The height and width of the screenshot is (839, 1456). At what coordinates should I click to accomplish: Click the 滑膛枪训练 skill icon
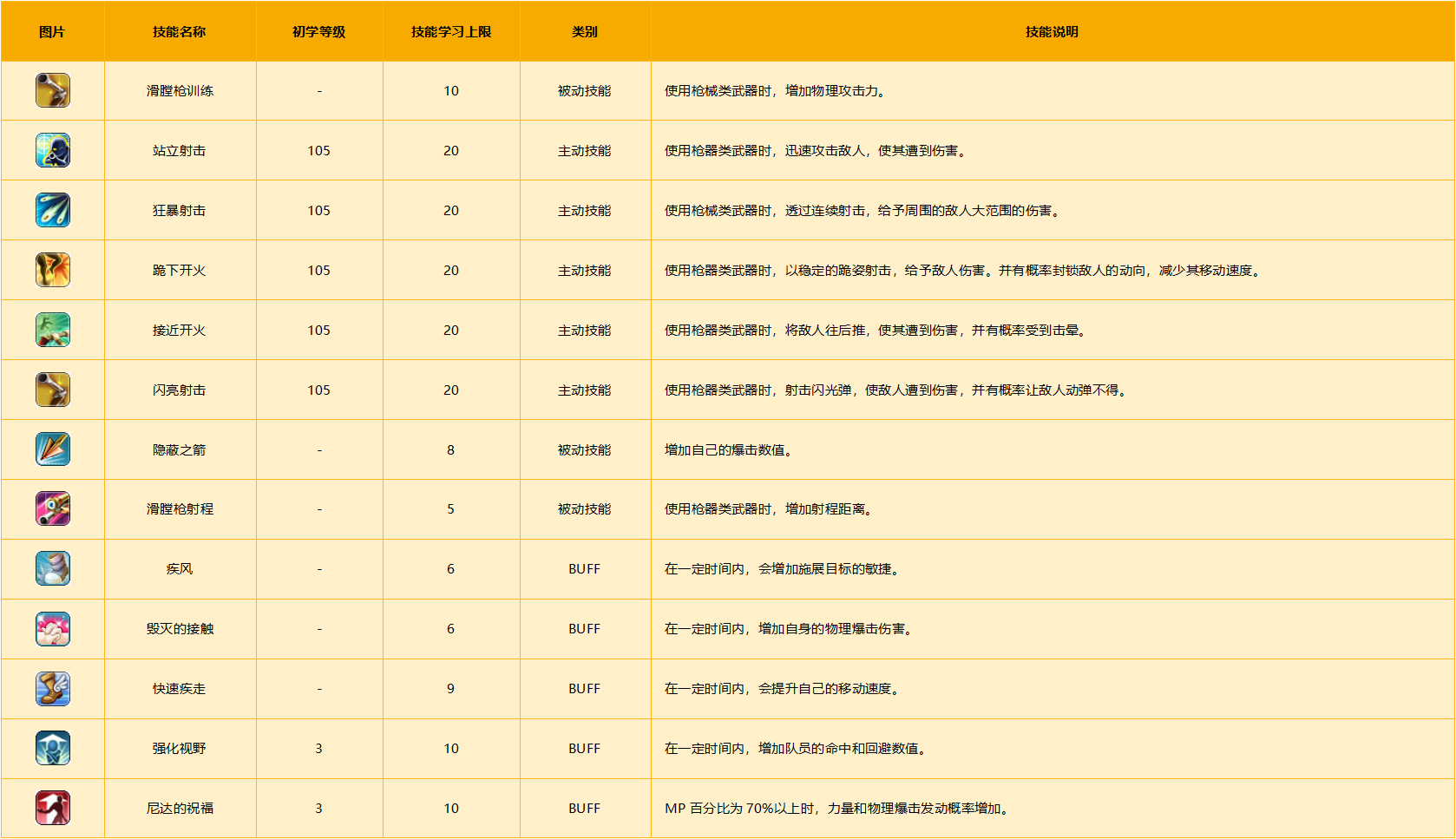point(53,90)
